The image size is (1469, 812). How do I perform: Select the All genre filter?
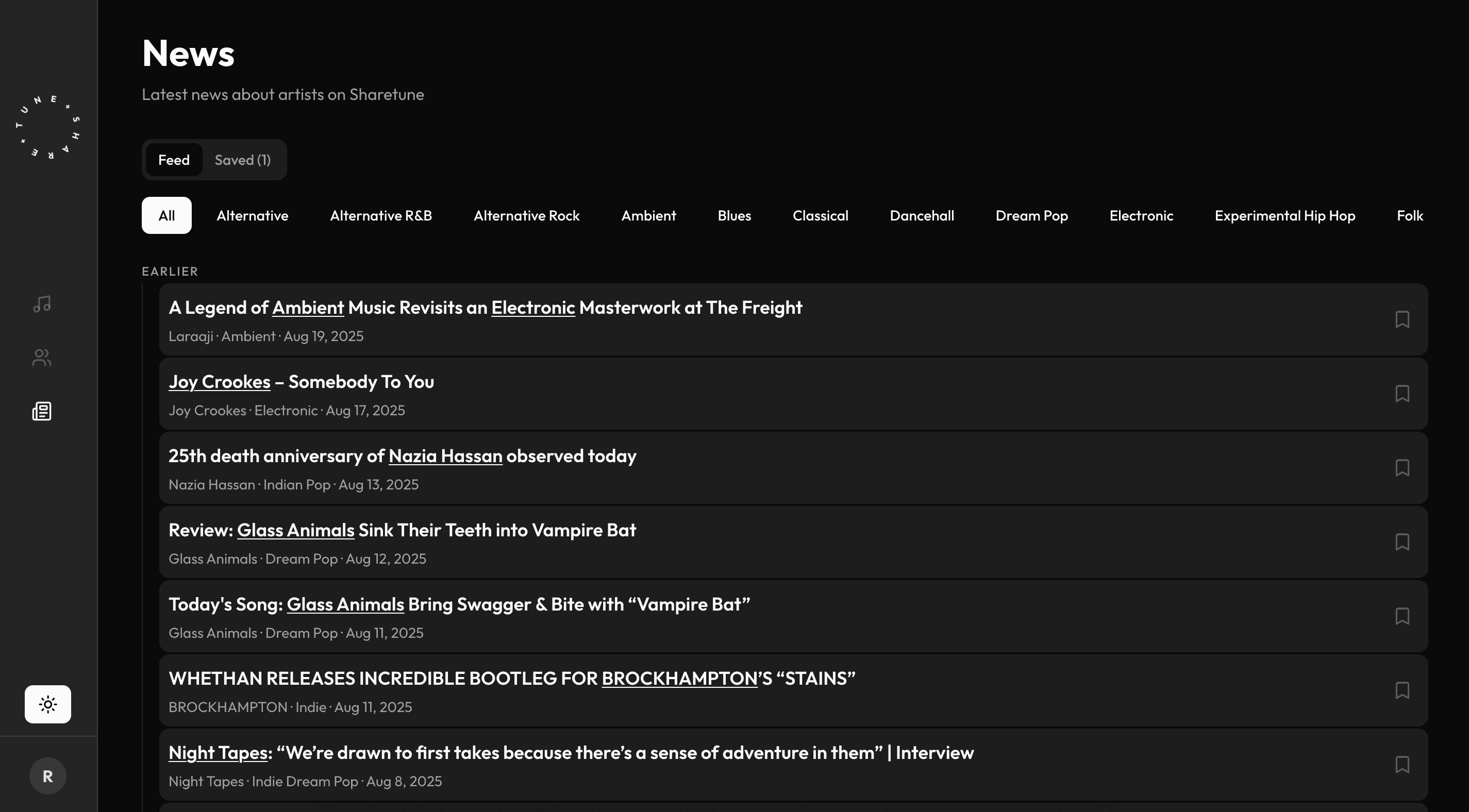click(166, 215)
